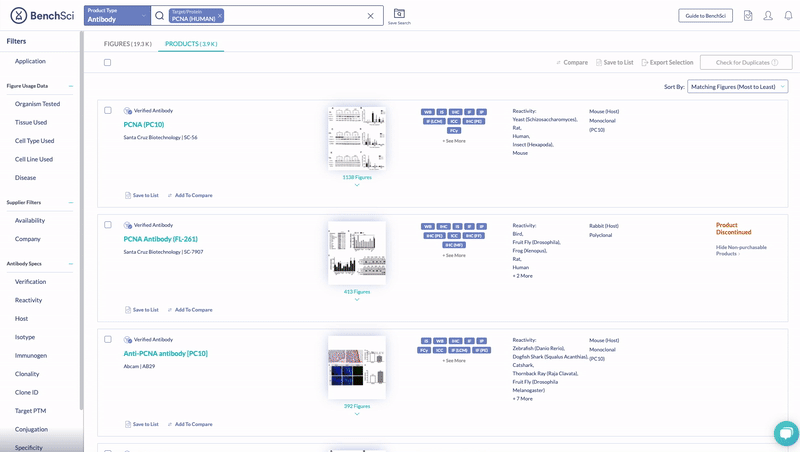Open the Isotype filter

[x=25, y=337]
